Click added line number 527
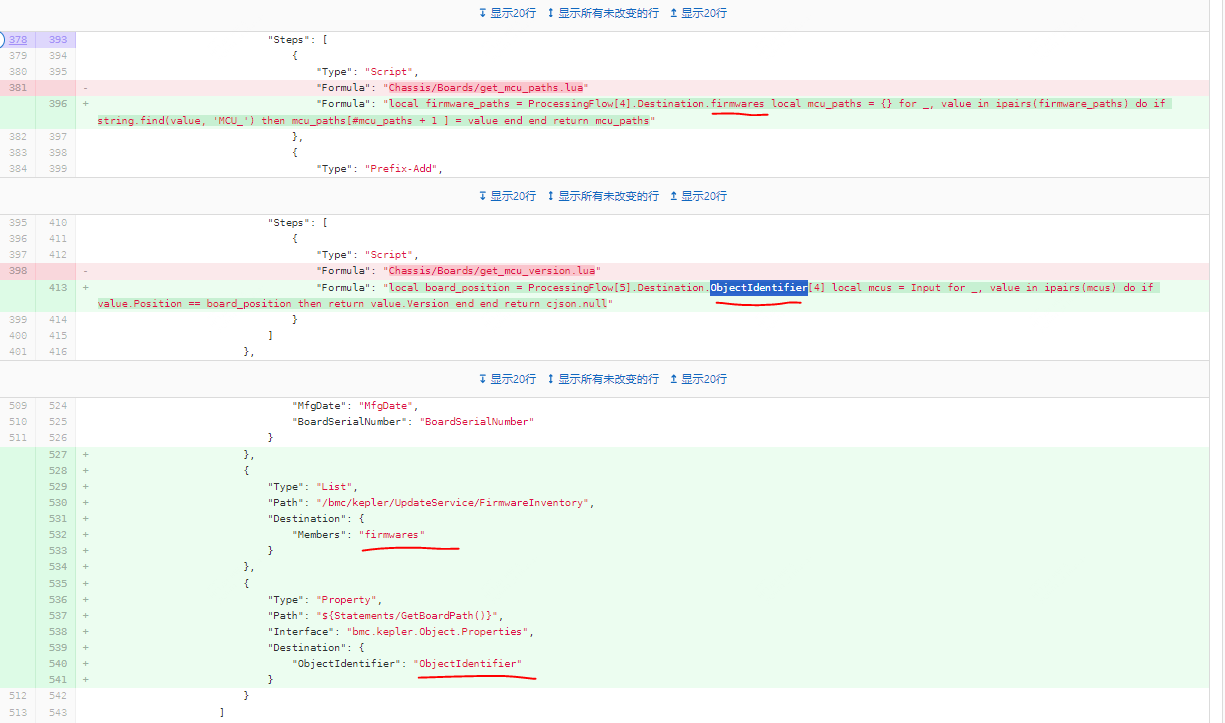The image size is (1225, 723). pyautogui.click(x=57, y=454)
